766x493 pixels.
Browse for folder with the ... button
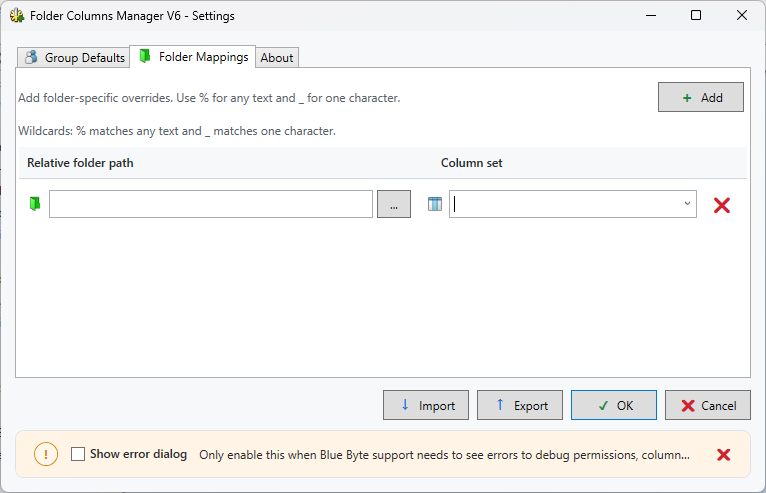click(394, 204)
